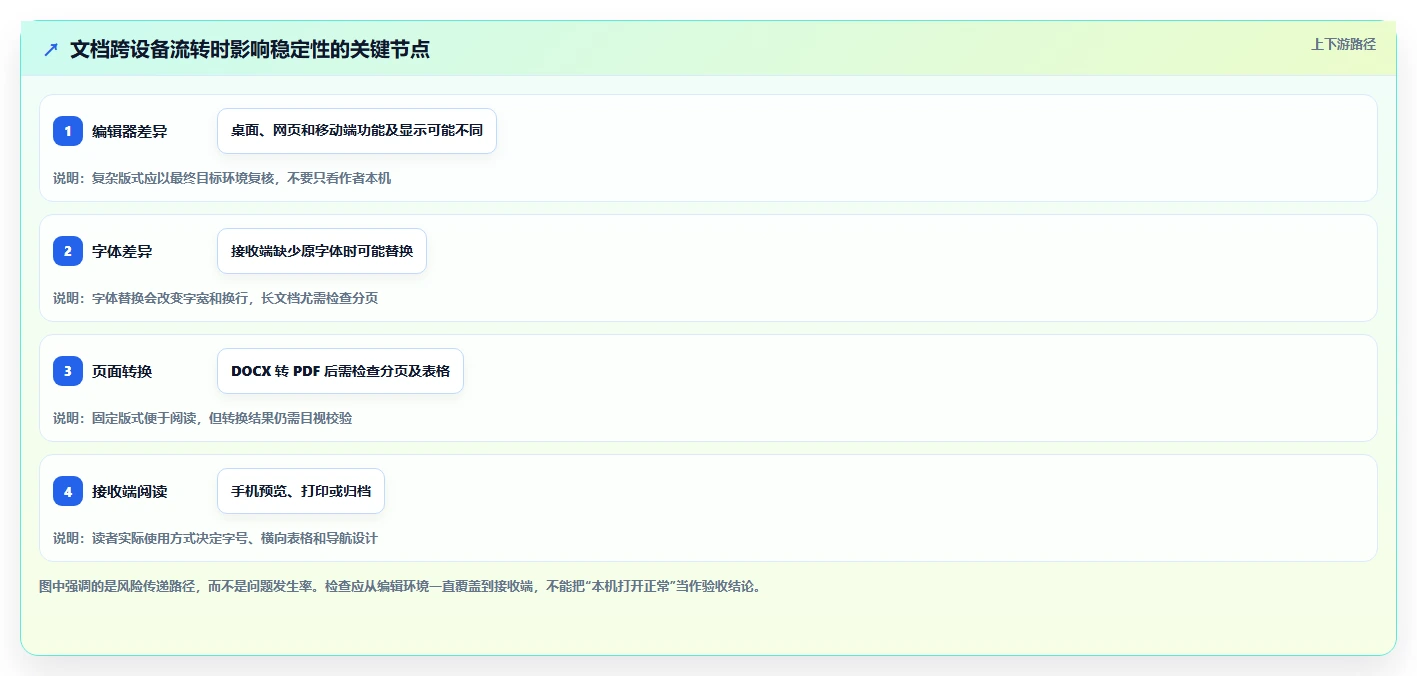Screen dimensions: 1417x676
Task: Click the note 字体替换会改变字宽和换行
Action: click(x=215, y=298)
